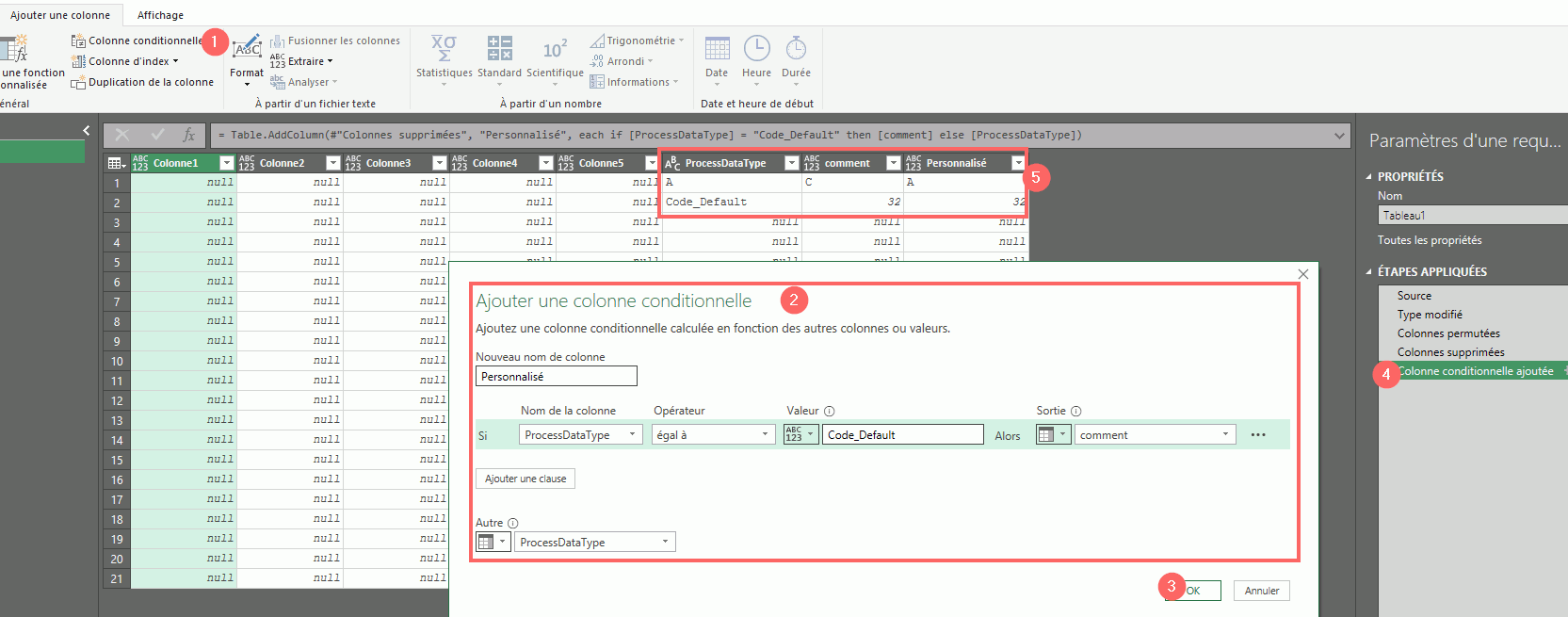
Task: Edit the Nouveau nom de colonne field
Action: click(x=556, y=376)
